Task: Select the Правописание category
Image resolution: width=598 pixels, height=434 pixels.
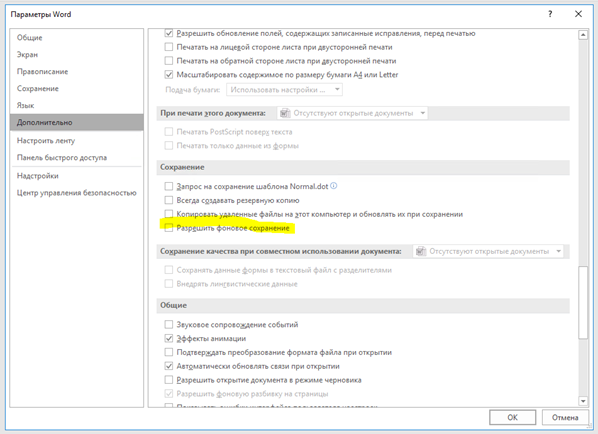Action: click(x=42, y=71)
